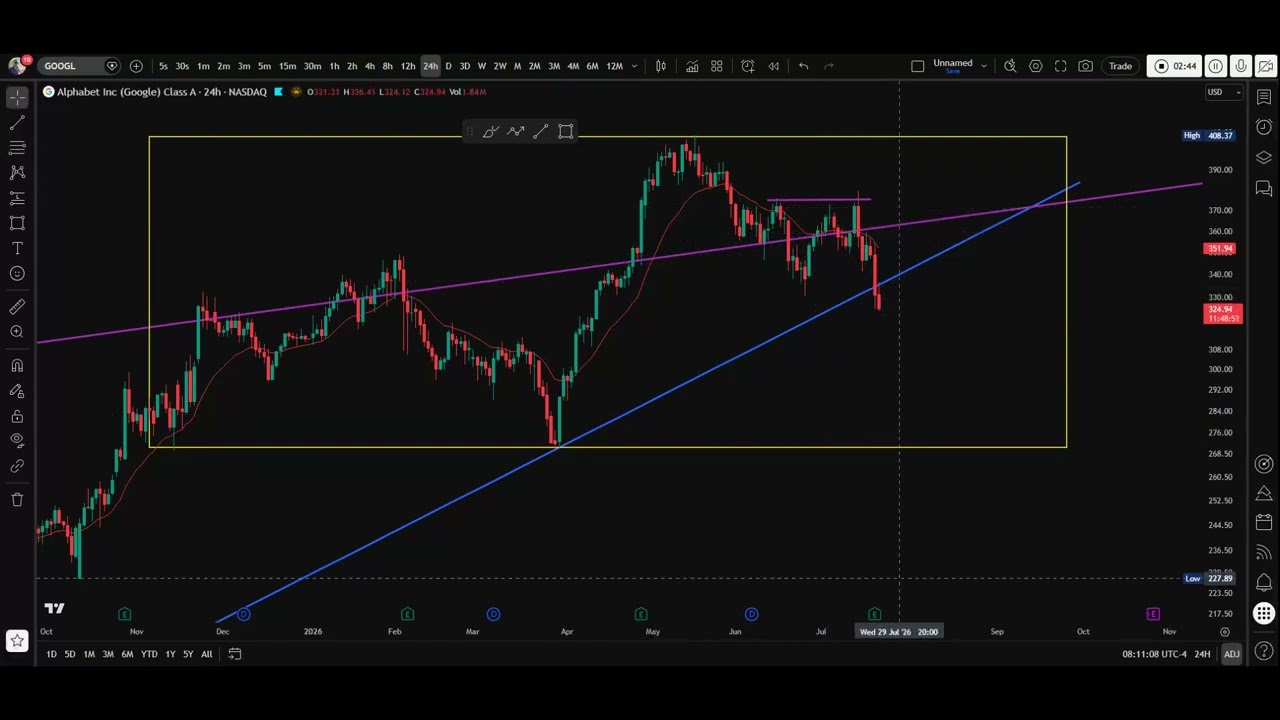Toggle lock all drawings
Viewport: 1280px width, 720px height.
tap(17, 416)
